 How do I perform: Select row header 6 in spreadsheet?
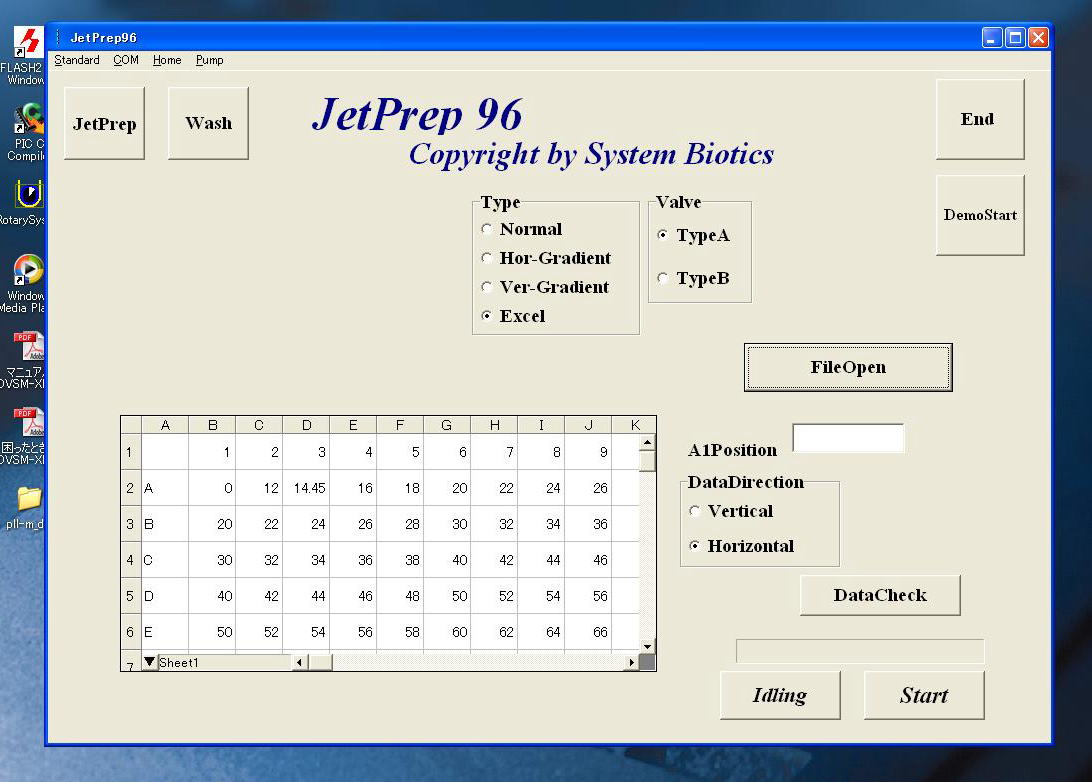click(x=130, y=632)
